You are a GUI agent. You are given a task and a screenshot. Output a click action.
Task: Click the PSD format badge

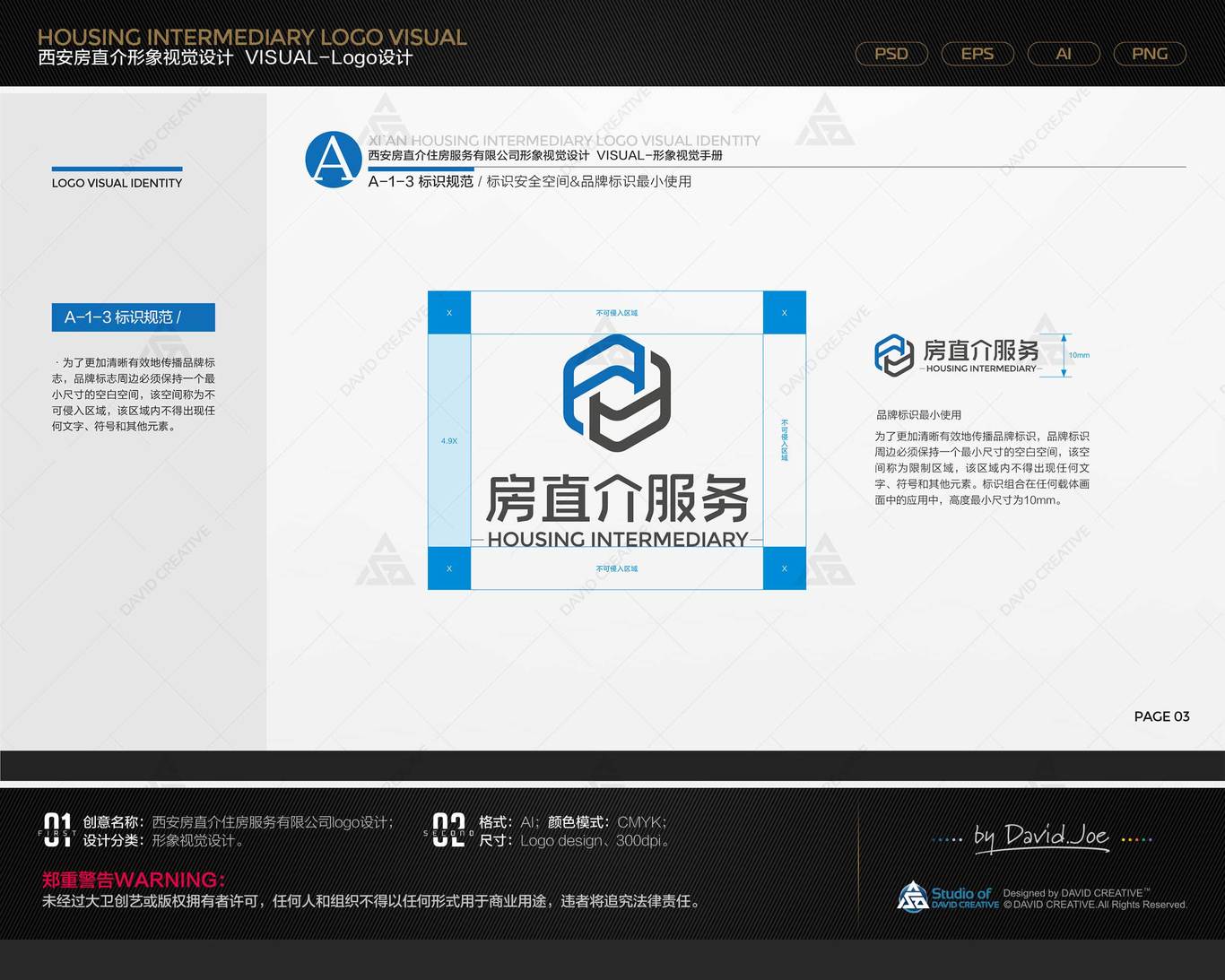pos(891,54)
